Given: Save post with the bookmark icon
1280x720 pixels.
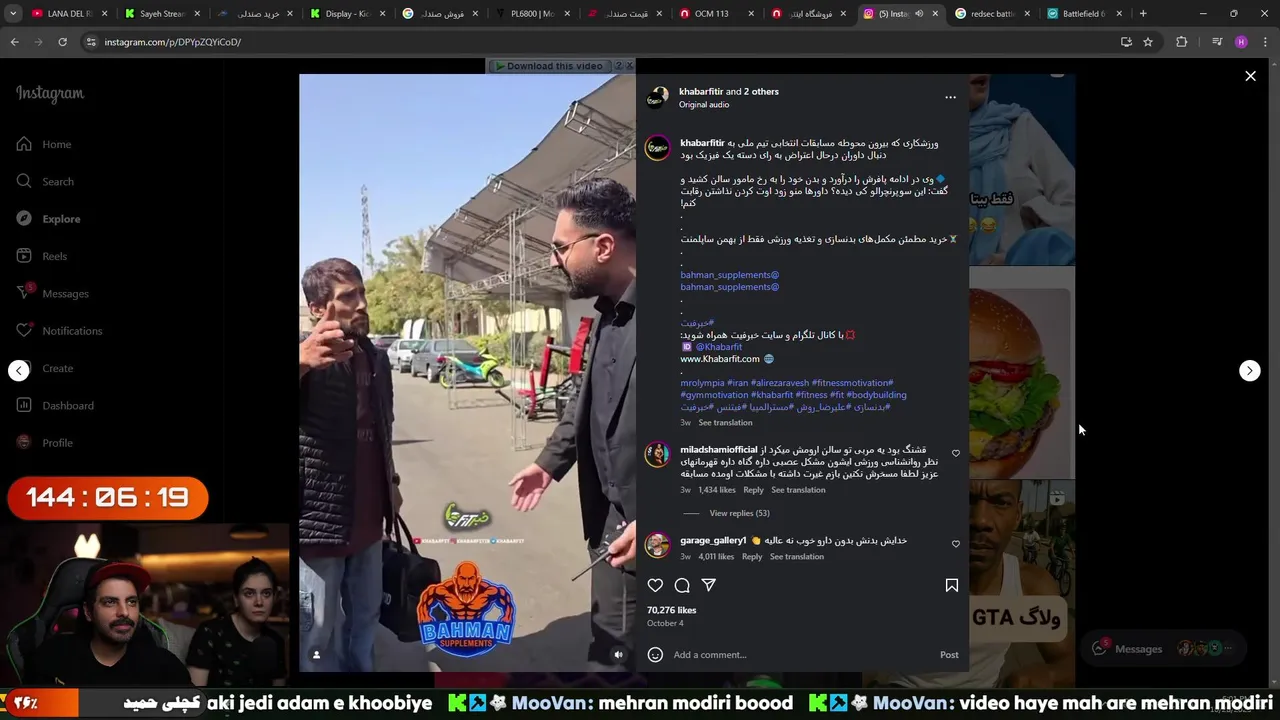Looking at the screenshot, I should tap(951, 585).
